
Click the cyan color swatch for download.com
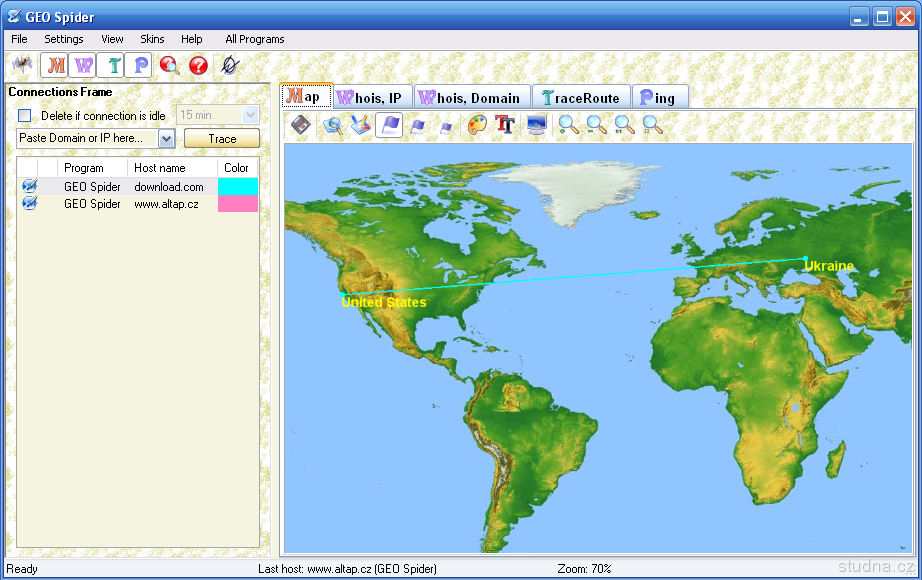(238, 187)
